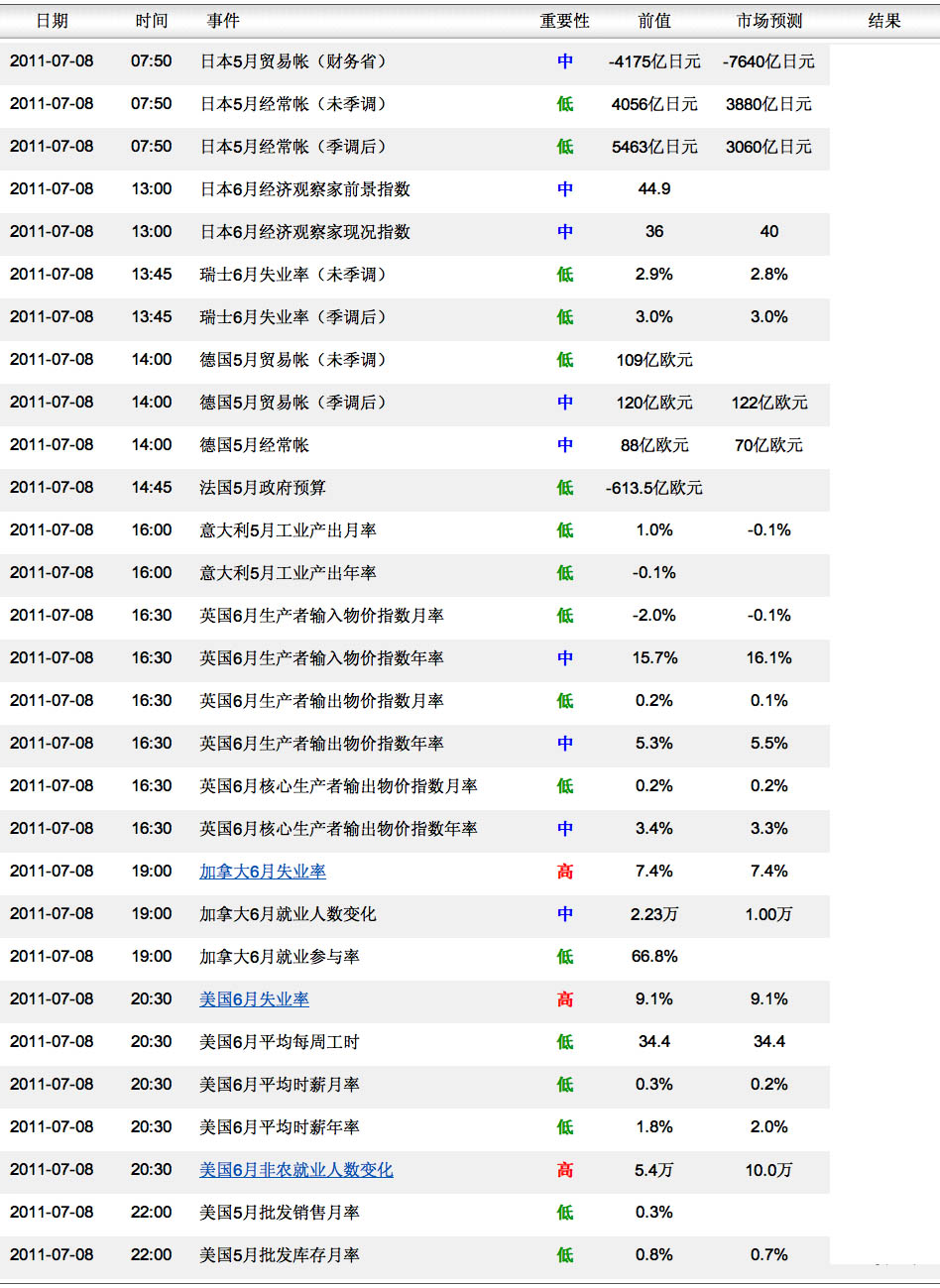The width and height of the screenshot is (940, 1288).
Task: Select 英国6月核心生产者输出物价指数月率 event text
Action: coord(339,786)
